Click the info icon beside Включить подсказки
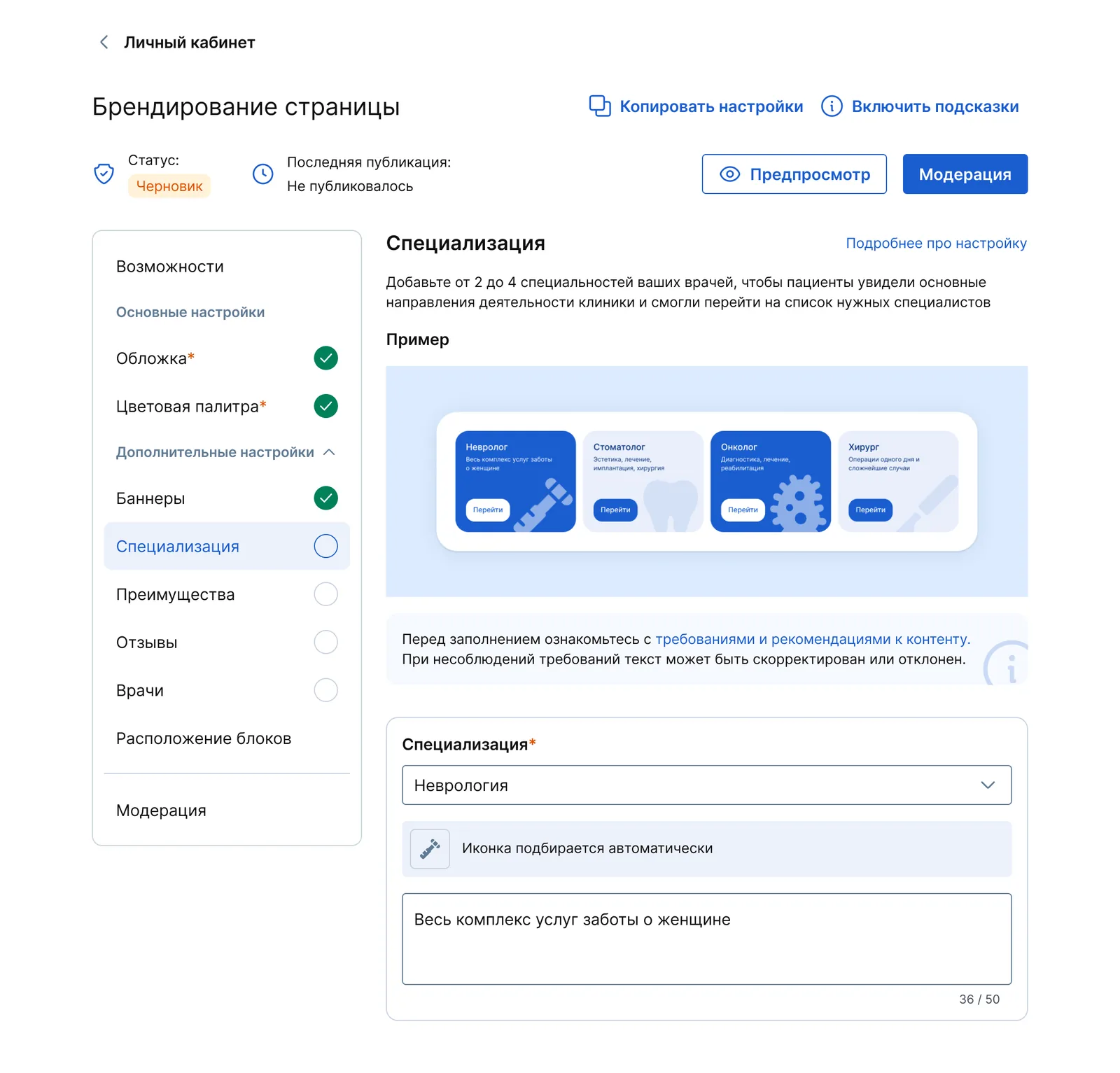1120x1073 pixels. [831, 106]
